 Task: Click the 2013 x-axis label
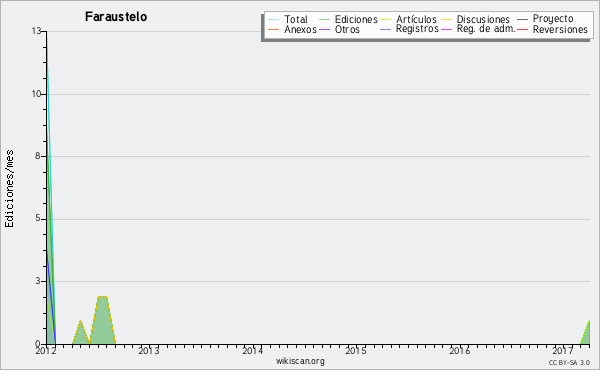(149, 350)
